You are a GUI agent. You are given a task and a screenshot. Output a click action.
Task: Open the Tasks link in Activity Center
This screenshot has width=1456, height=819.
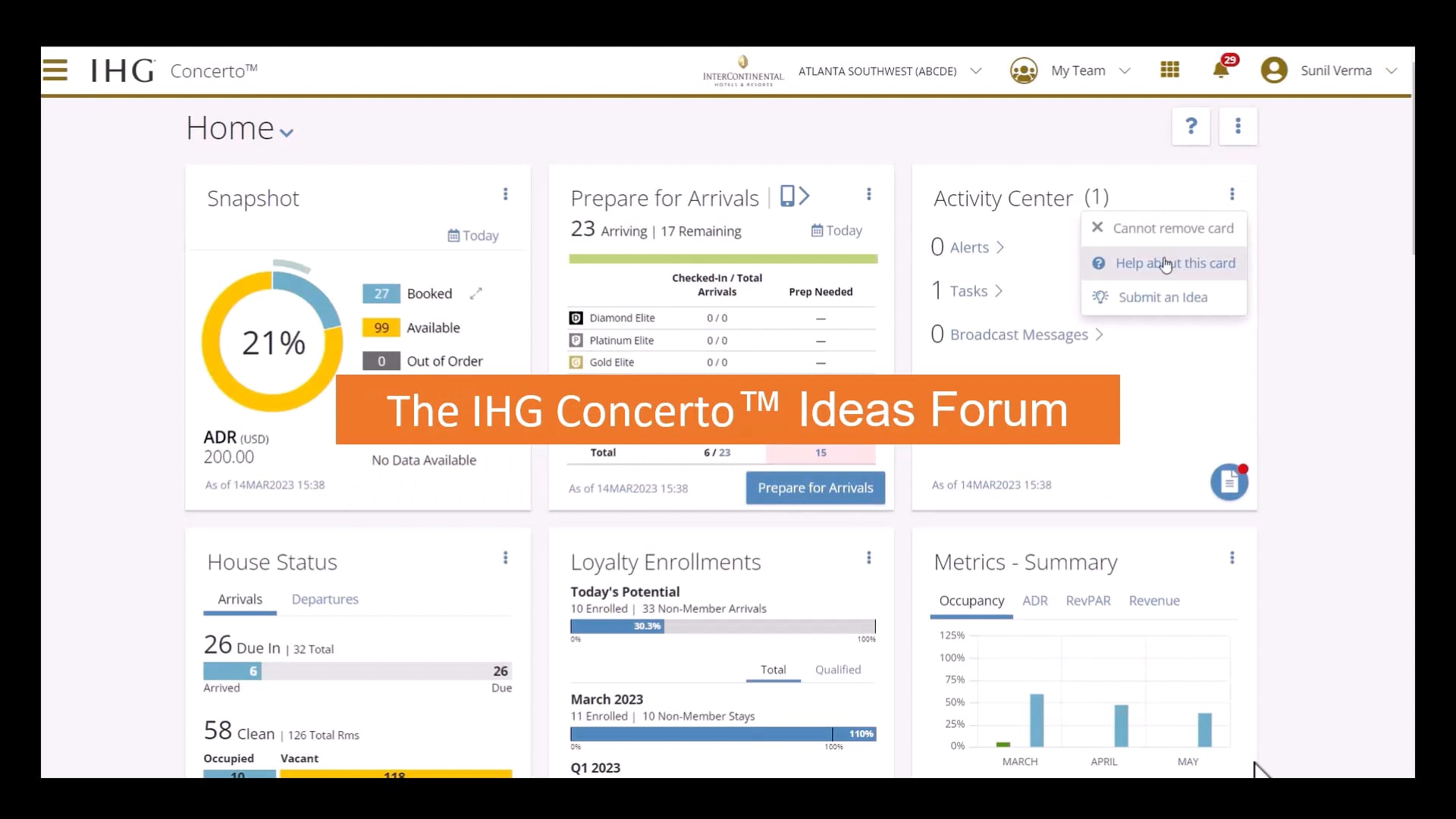[968, 291]
